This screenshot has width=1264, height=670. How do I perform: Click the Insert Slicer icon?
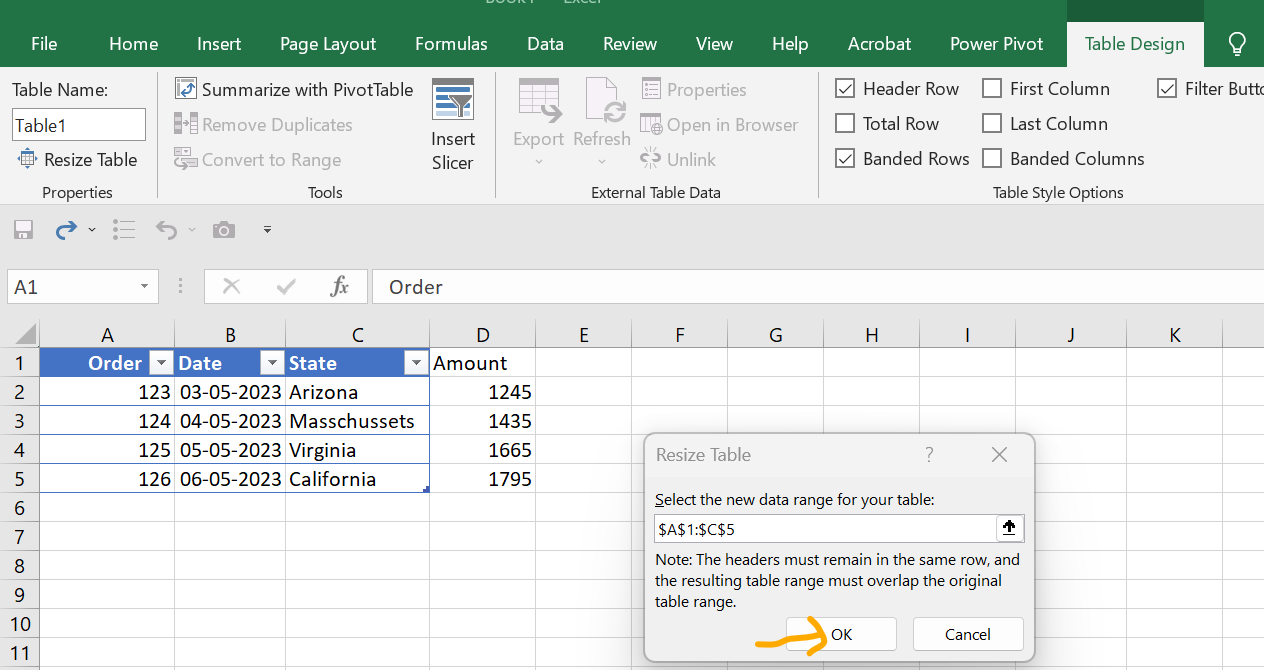[452, 101]
